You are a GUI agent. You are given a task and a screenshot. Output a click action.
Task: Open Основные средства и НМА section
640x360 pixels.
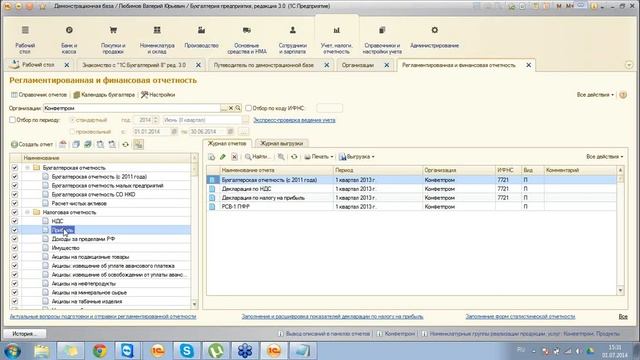pos(247,39)
